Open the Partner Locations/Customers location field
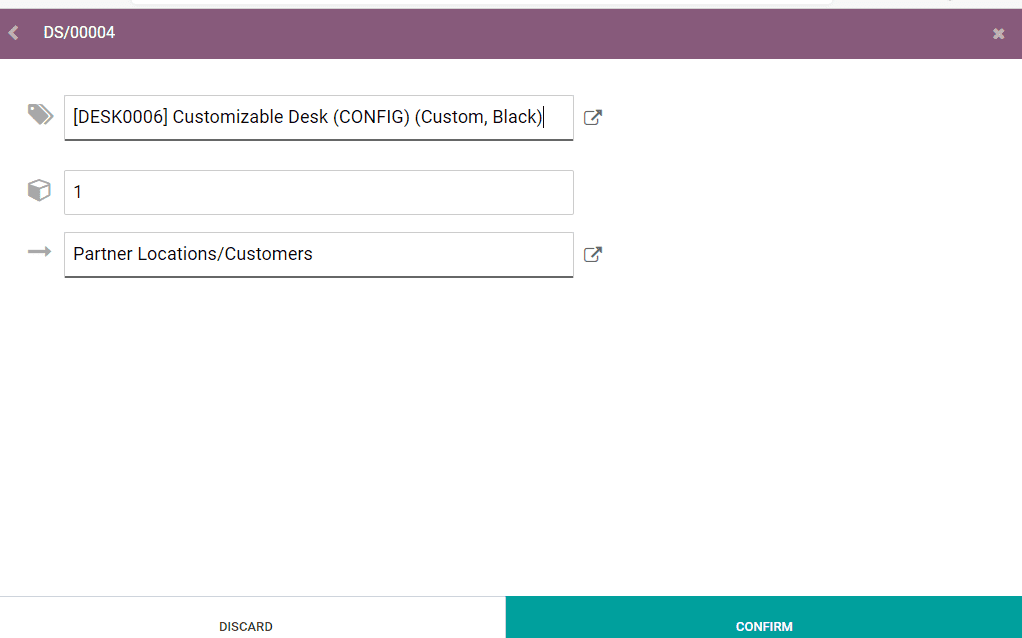This screenshot has height=638, width=1022. click(318, 254)
